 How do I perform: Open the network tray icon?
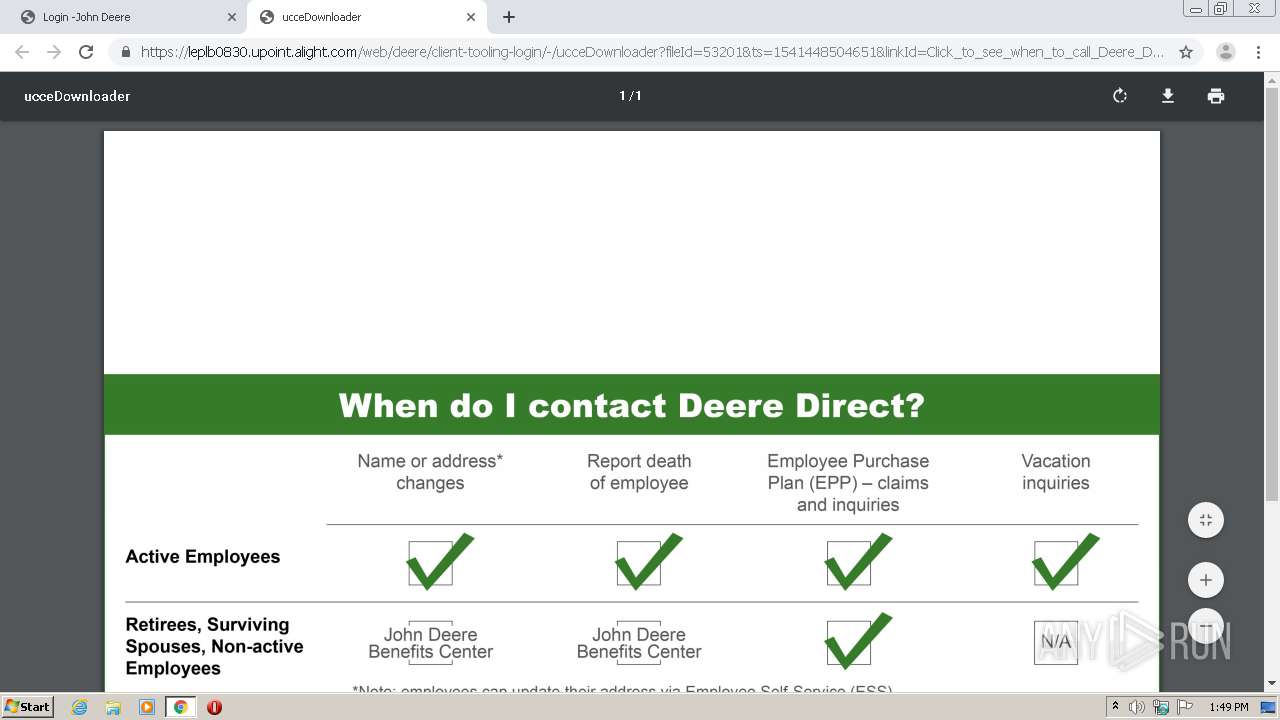pyautogui.click(x=1161, y=707)
